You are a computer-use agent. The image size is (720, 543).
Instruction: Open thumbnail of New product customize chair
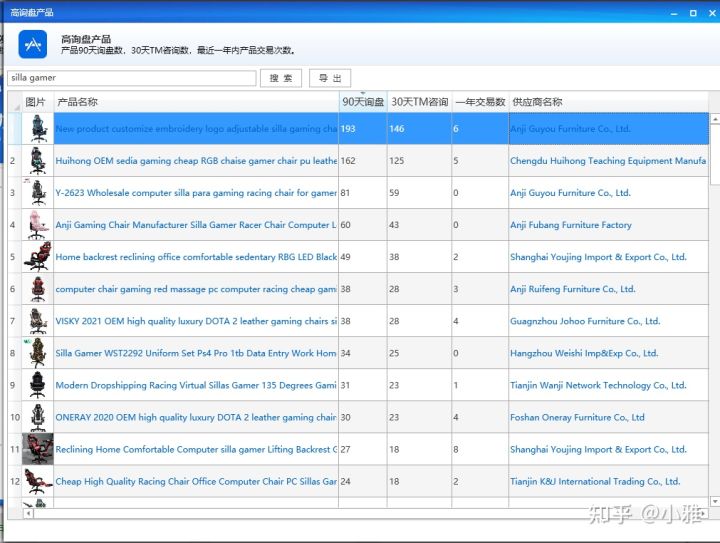pyautogui.click(x=38, y=129)
